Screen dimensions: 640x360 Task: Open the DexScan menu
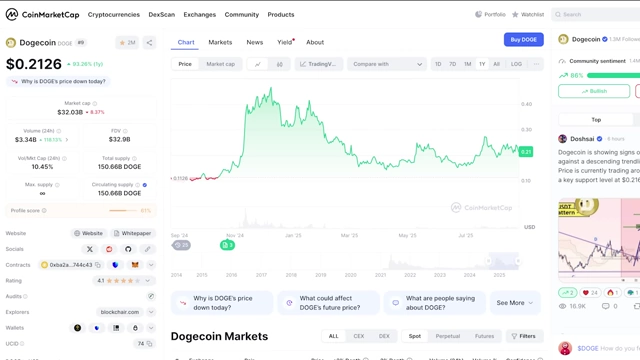tap(162, 15)
